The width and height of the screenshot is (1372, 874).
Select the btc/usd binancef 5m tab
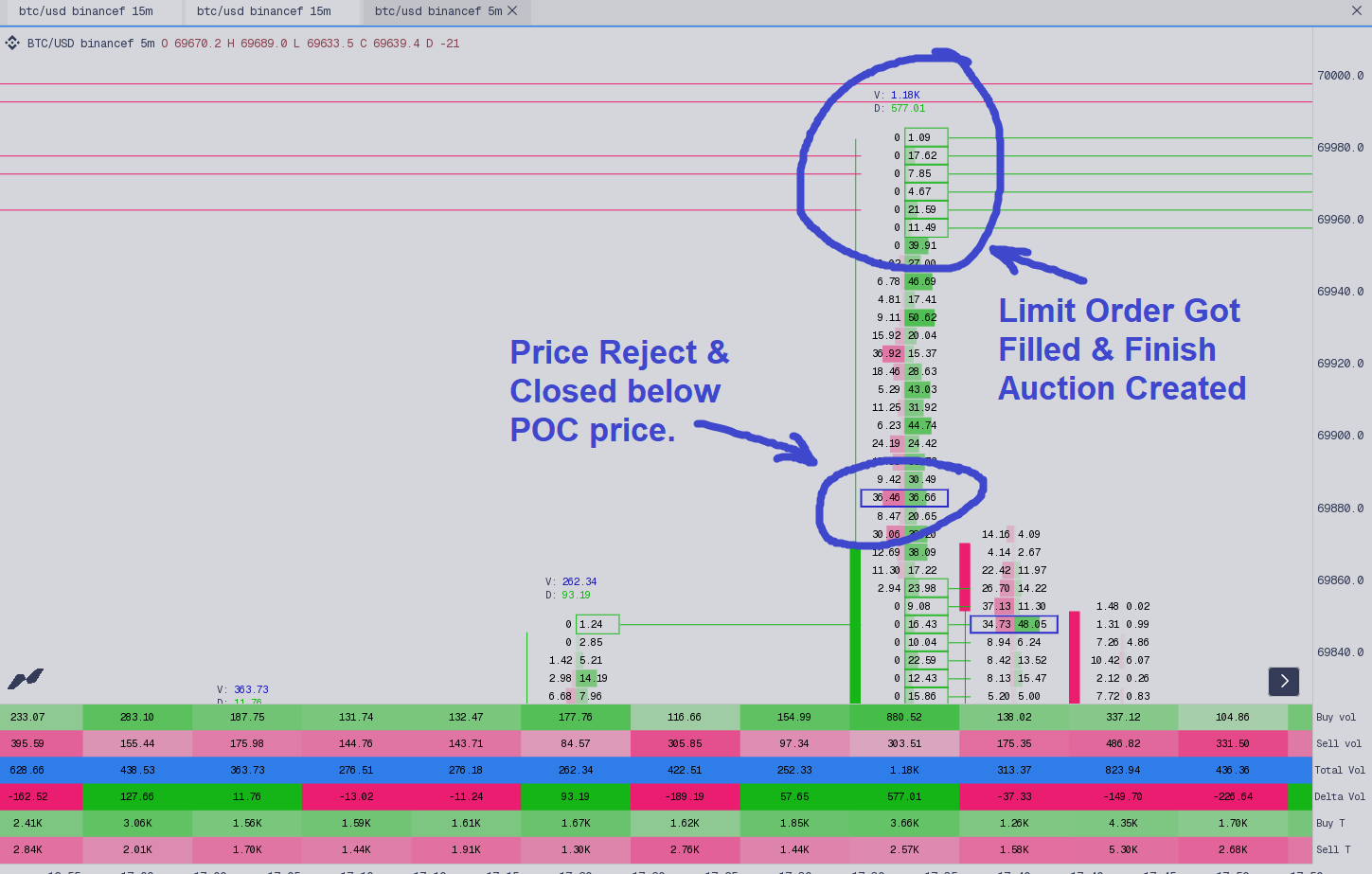(x=437, y=11)
